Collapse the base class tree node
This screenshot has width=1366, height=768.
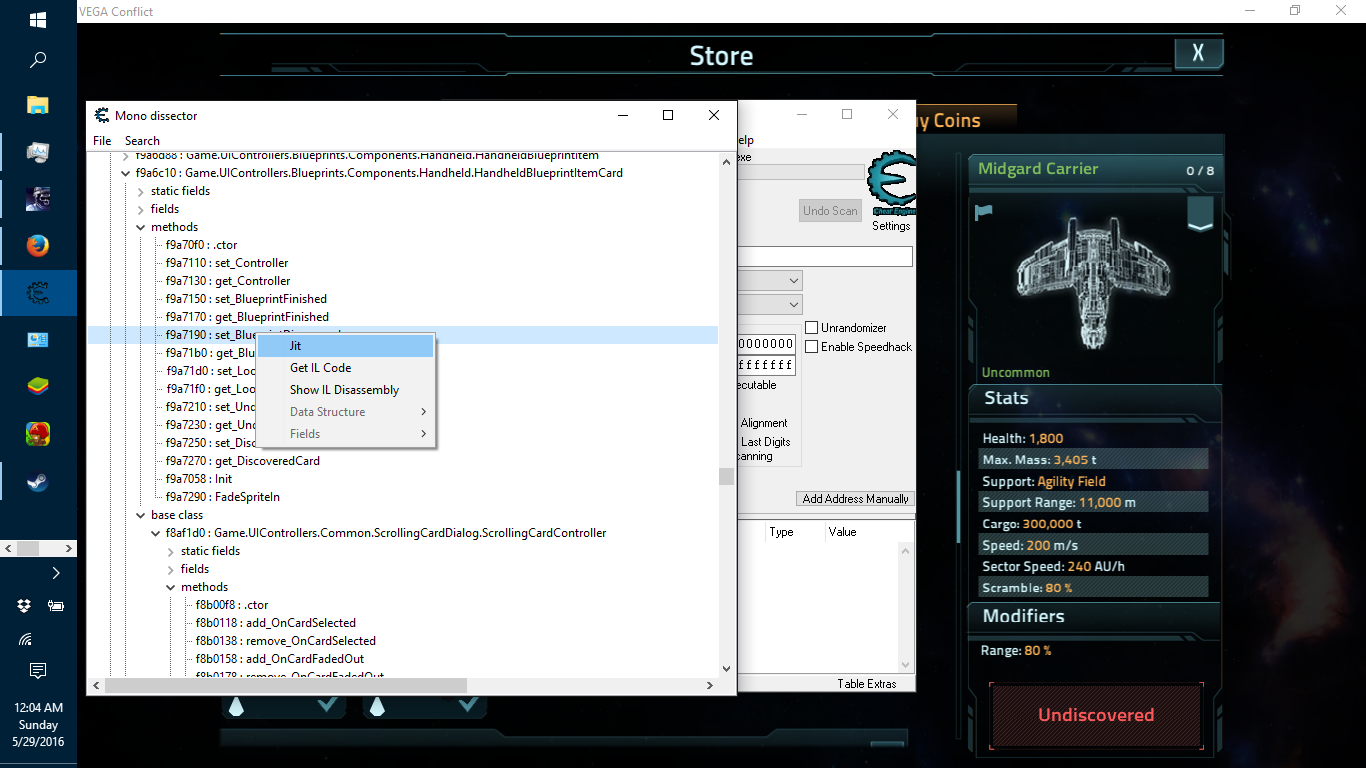[x=141, y=515]
